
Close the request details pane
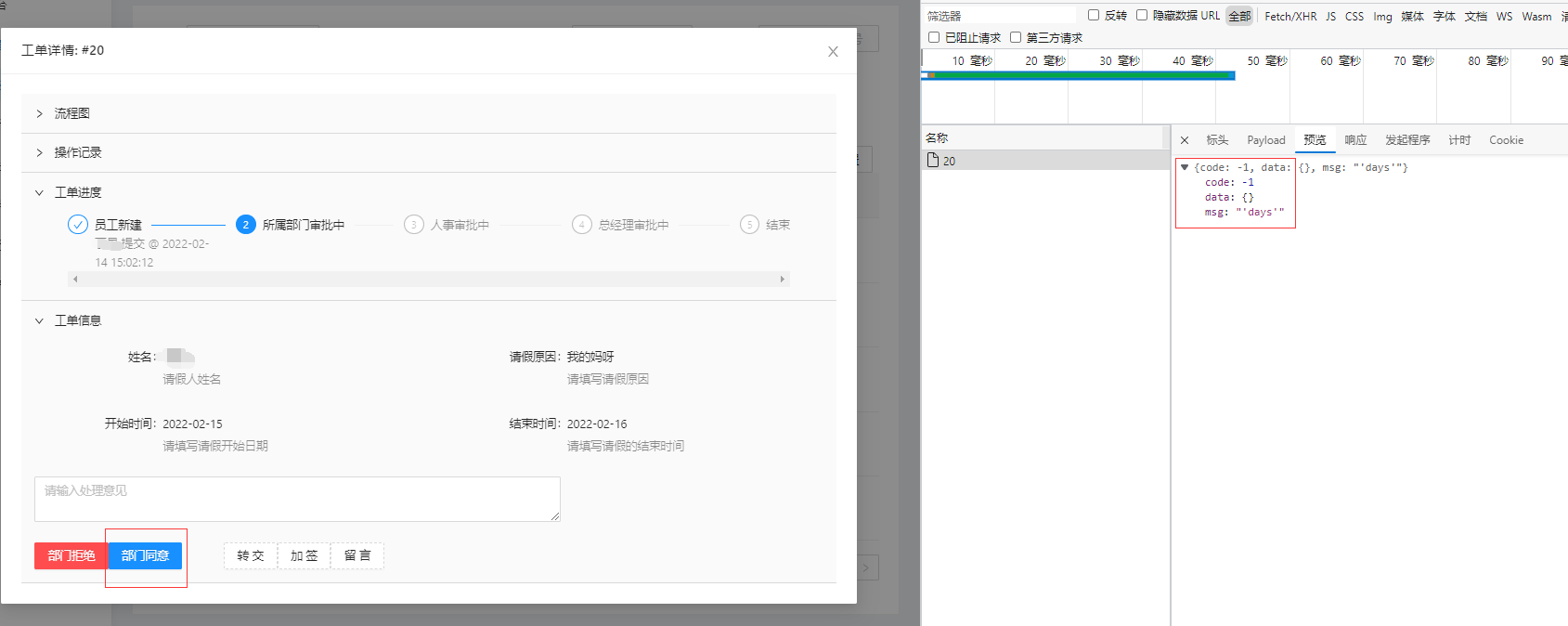pos(1185,140)
